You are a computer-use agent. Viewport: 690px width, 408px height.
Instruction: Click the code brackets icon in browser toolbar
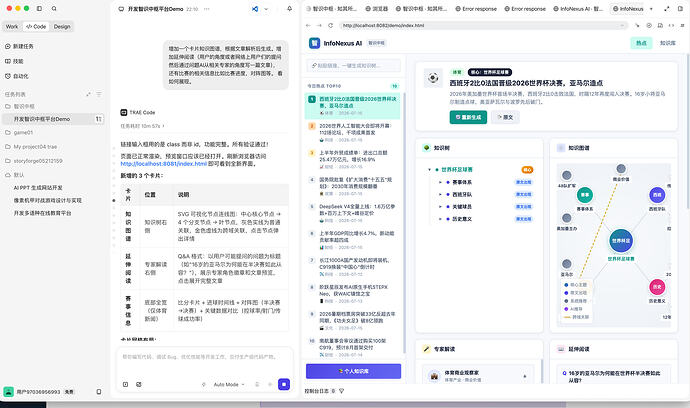pyautogui.click(x=671, y=26)
